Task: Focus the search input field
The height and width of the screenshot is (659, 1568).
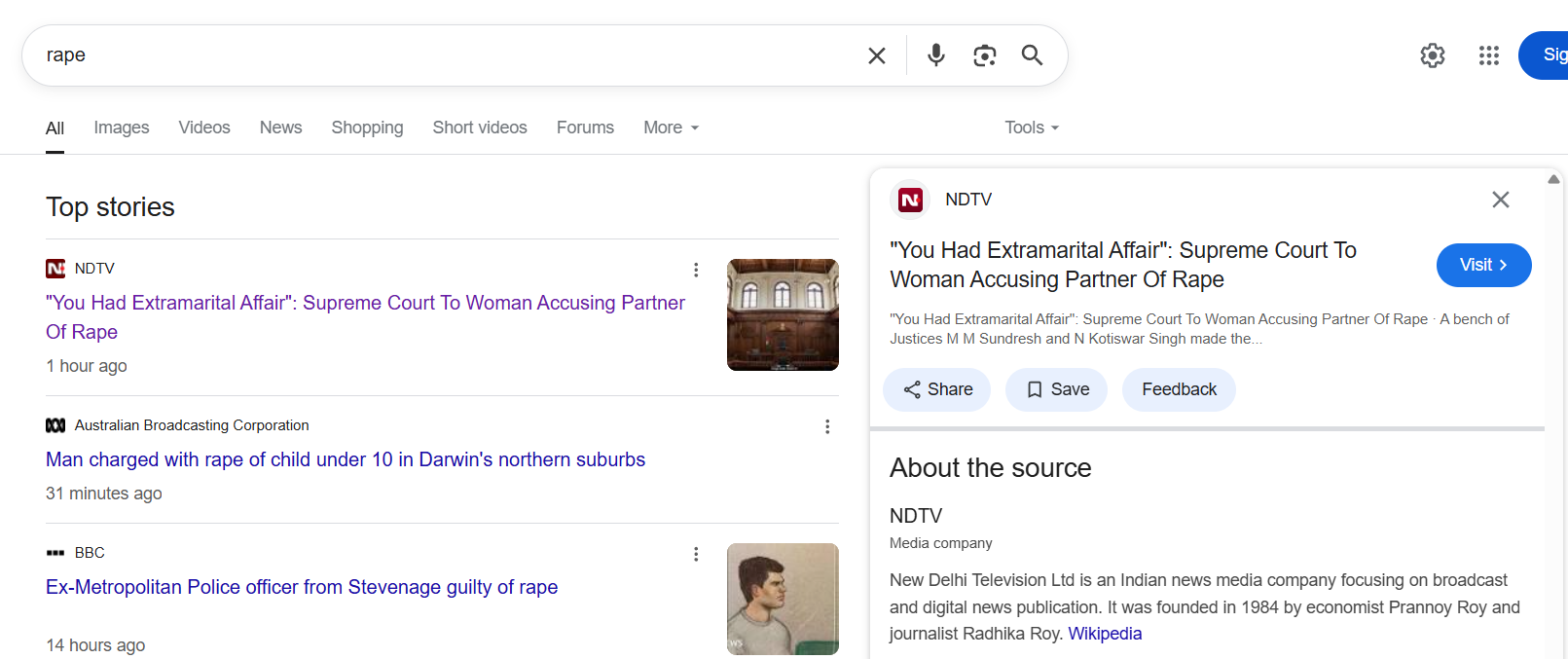Action: point(448,55)
